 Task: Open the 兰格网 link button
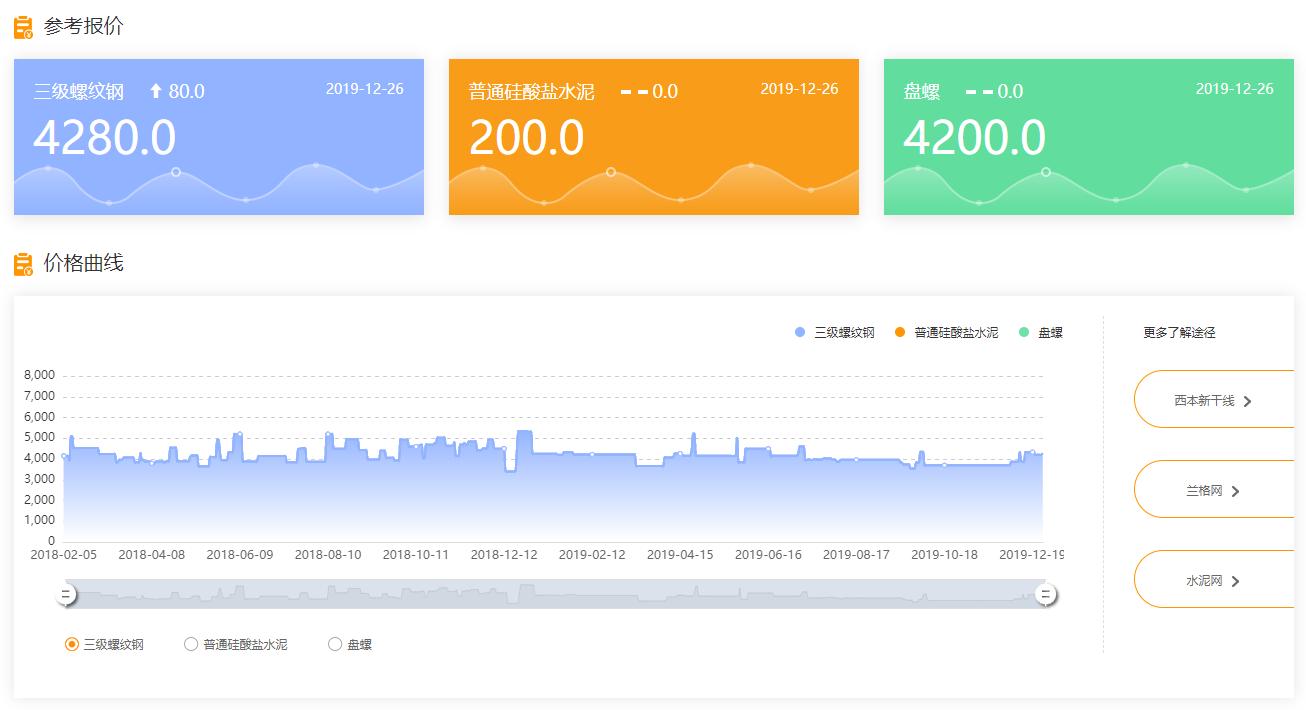[1213, 490]
